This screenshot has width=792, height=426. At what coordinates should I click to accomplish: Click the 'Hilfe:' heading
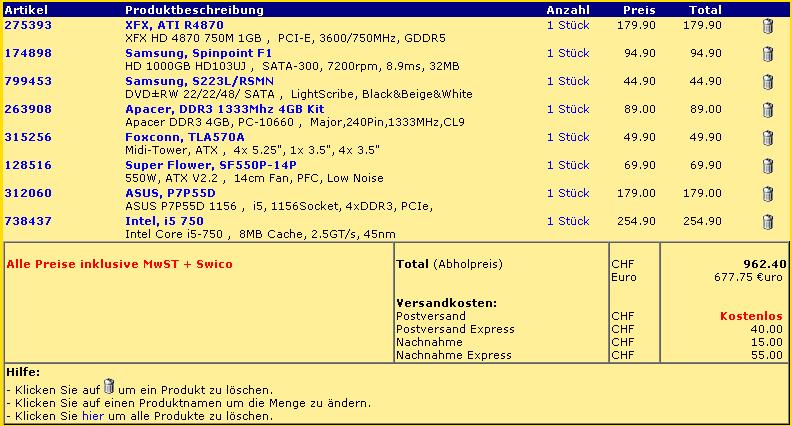[x=23, y=372]
